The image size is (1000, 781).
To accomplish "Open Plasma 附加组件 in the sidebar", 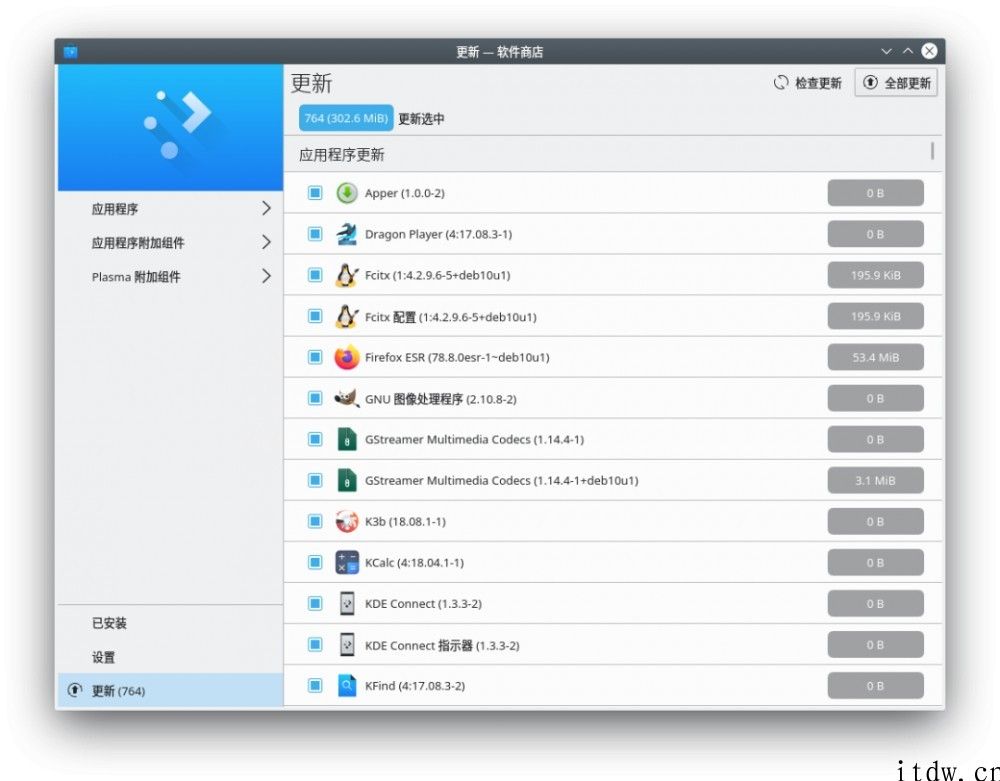I will pyautogui.click(x=170, y=276).
